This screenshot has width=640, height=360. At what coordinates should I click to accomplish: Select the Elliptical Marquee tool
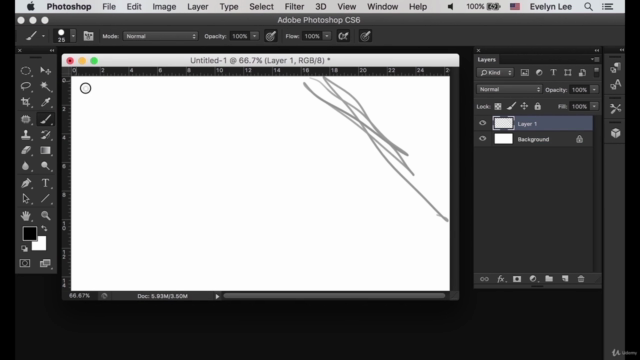tap(26, 71)
